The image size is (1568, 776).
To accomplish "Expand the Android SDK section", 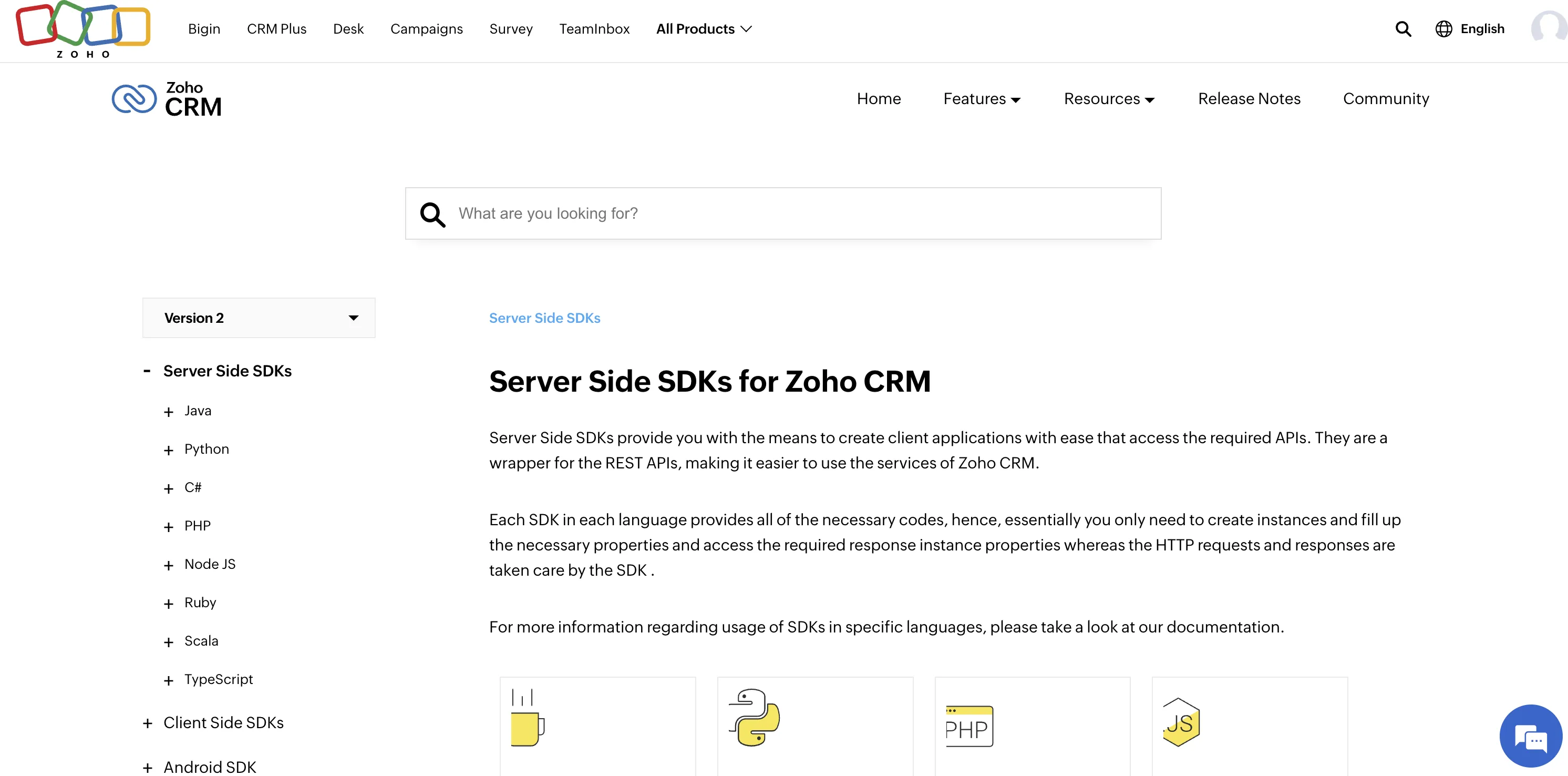I will click(x=147, y=768).
